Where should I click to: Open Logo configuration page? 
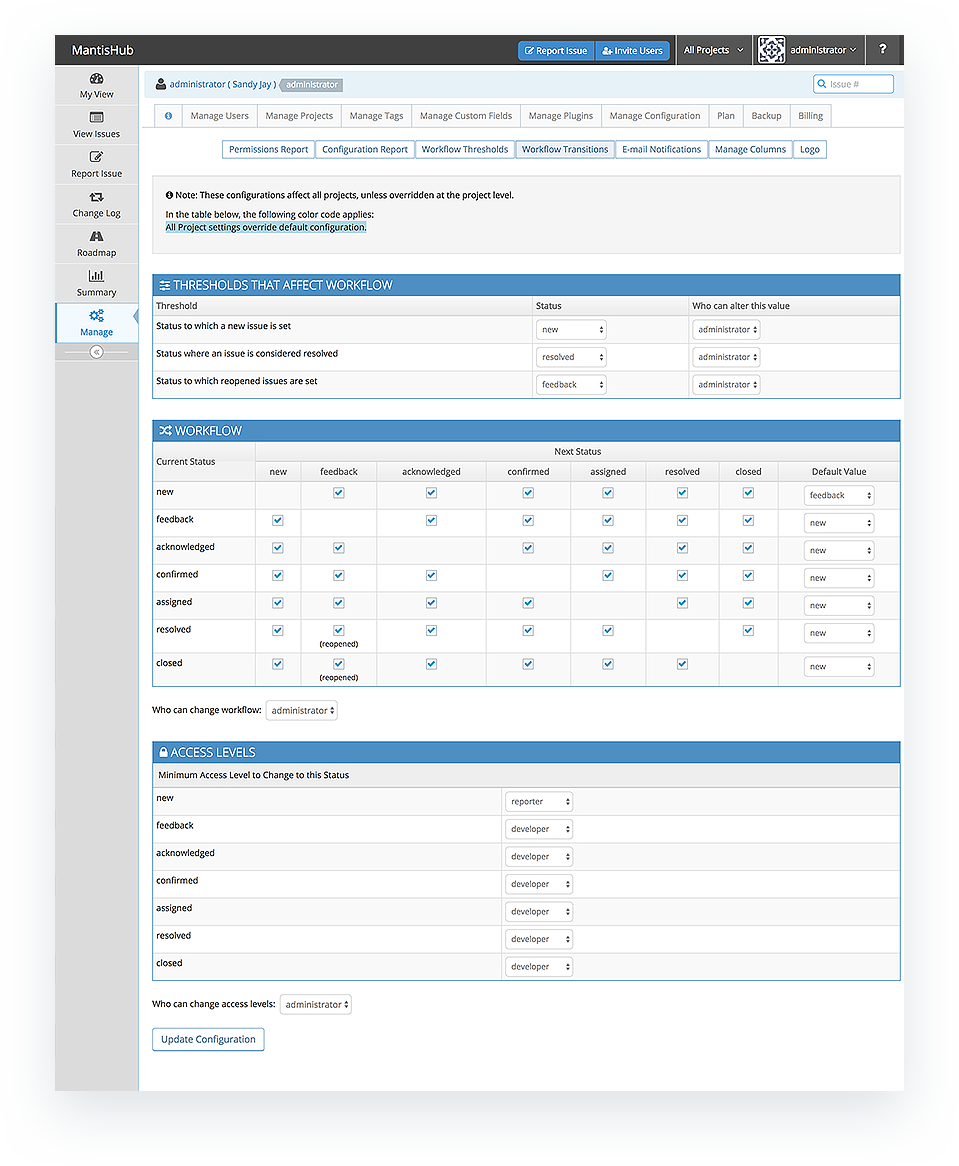[x=810, y=149]
